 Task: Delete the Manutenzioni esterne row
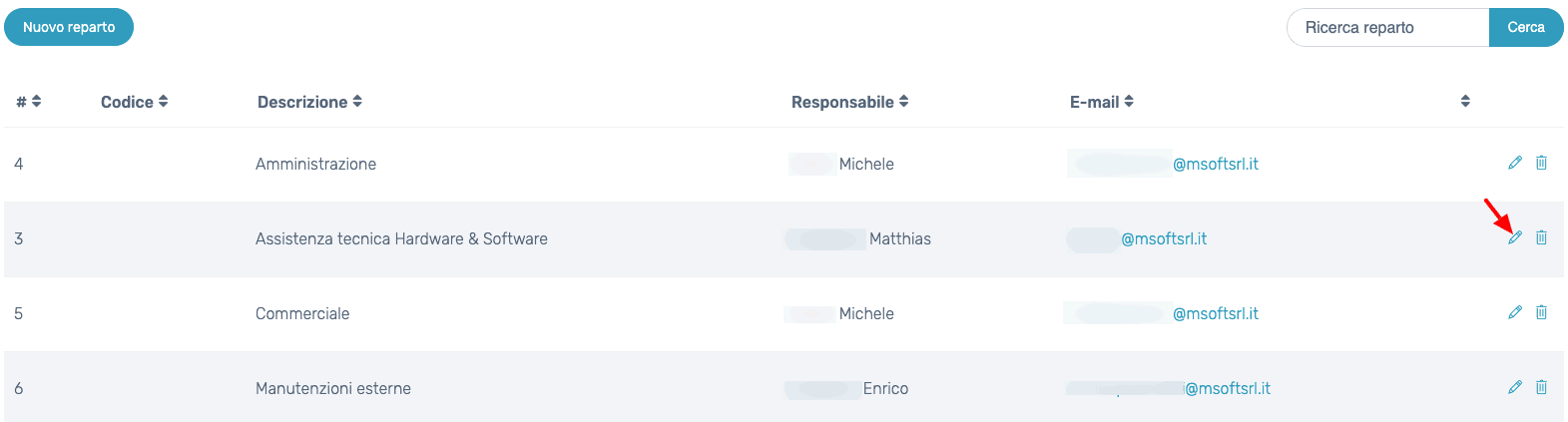pyautogui.click(x=1541, y=387)
